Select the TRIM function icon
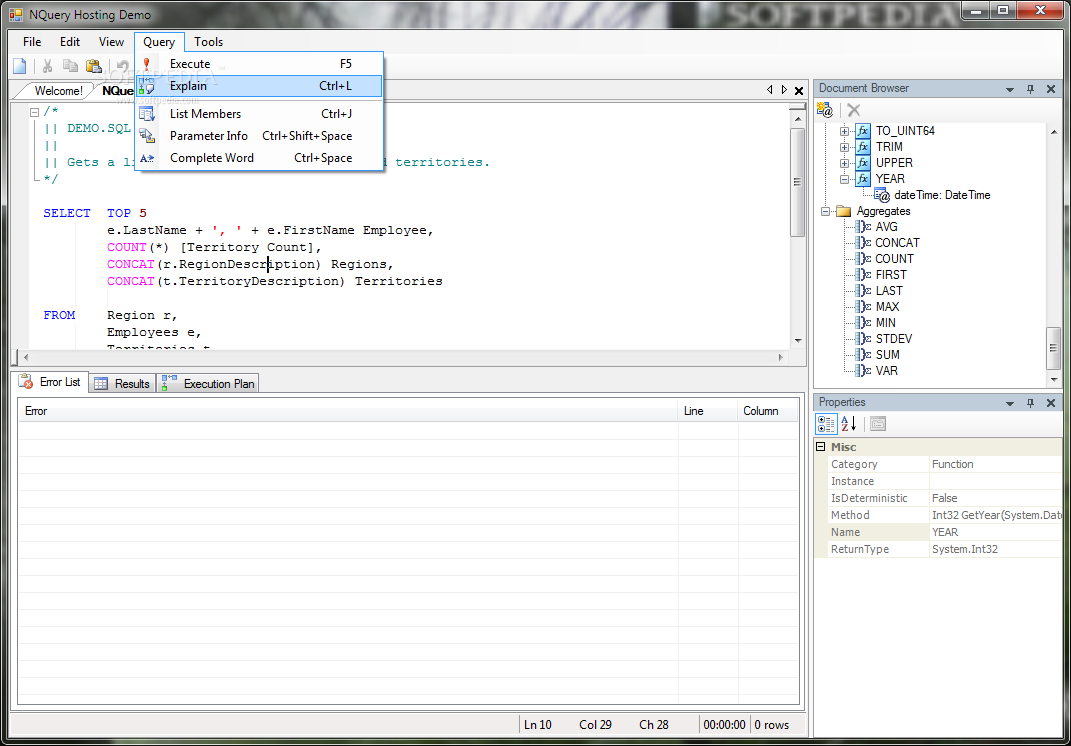This screenshot has width=1071, height=746. (863, 147)
